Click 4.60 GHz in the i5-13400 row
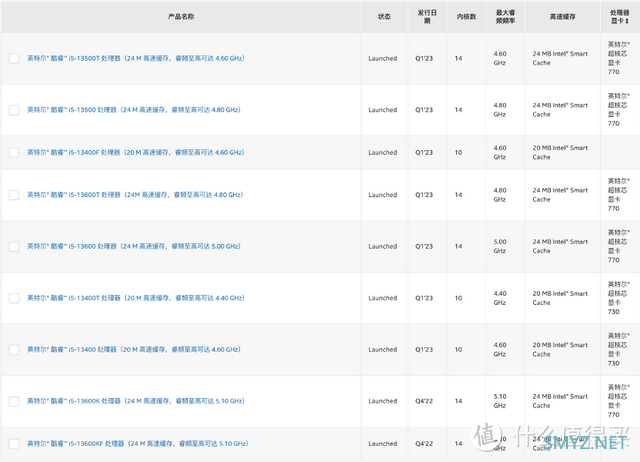640x462 pixels. (x=500, y=349)
